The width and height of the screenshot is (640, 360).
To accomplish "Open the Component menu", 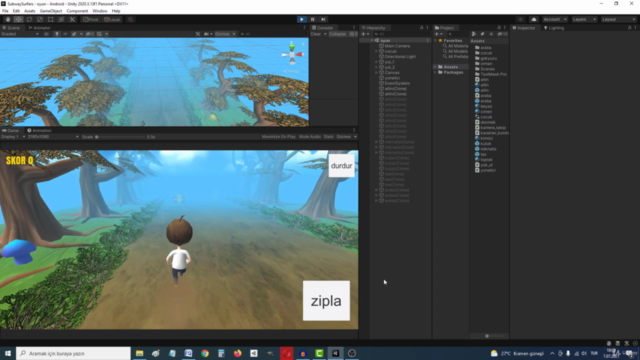I will coord(77,11).
